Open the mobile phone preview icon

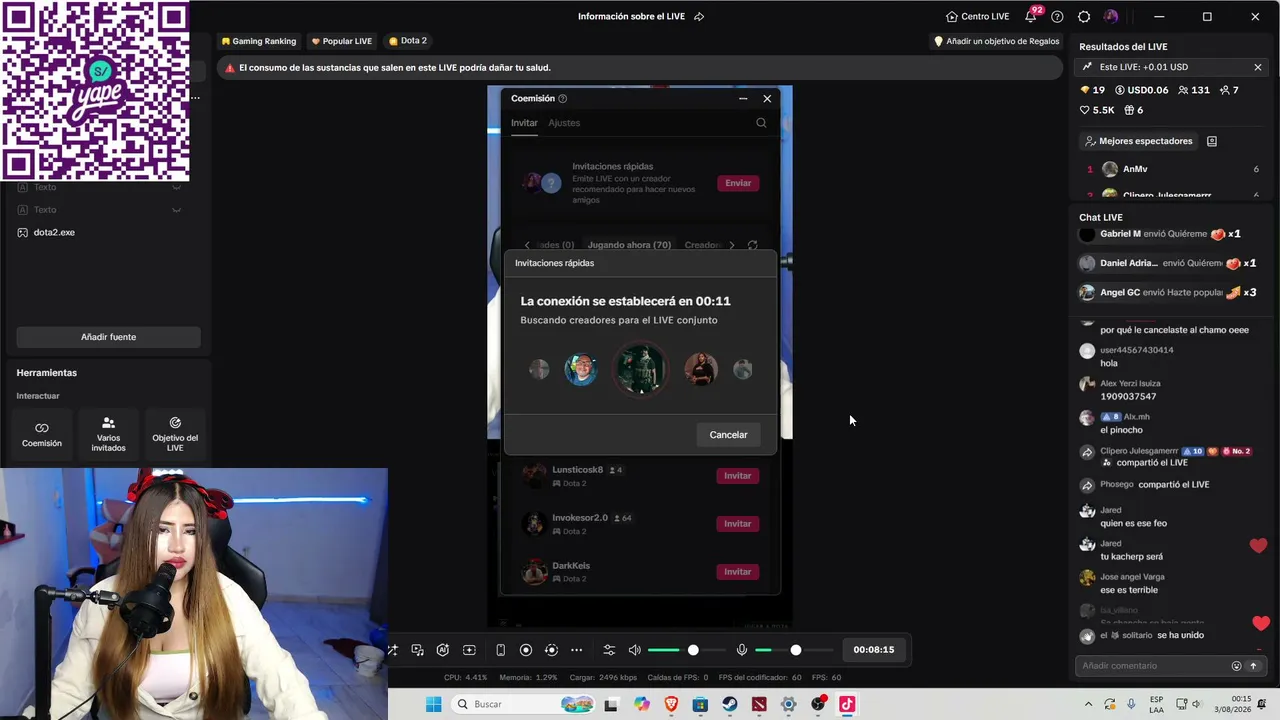coord(501,650)
